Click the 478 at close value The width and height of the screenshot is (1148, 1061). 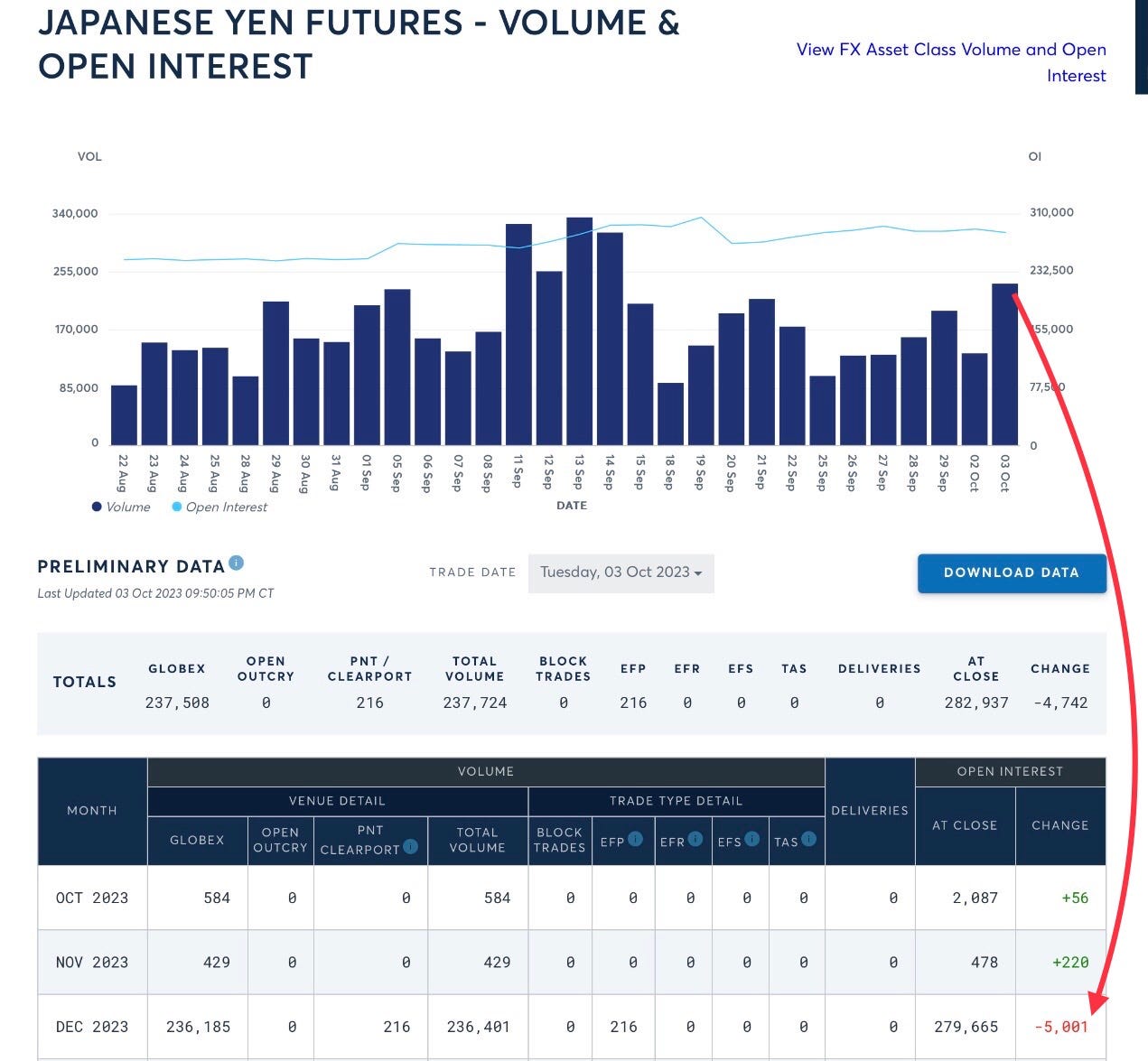[985, 963]
